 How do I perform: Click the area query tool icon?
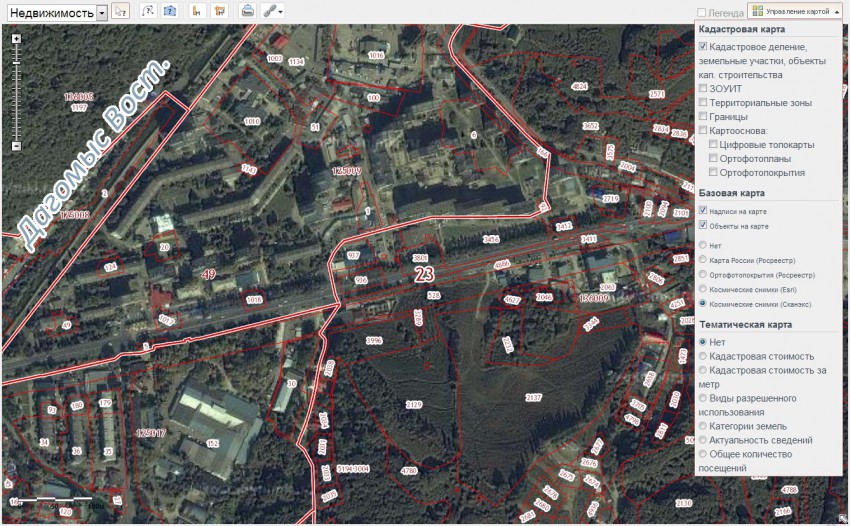coord(170,12)
